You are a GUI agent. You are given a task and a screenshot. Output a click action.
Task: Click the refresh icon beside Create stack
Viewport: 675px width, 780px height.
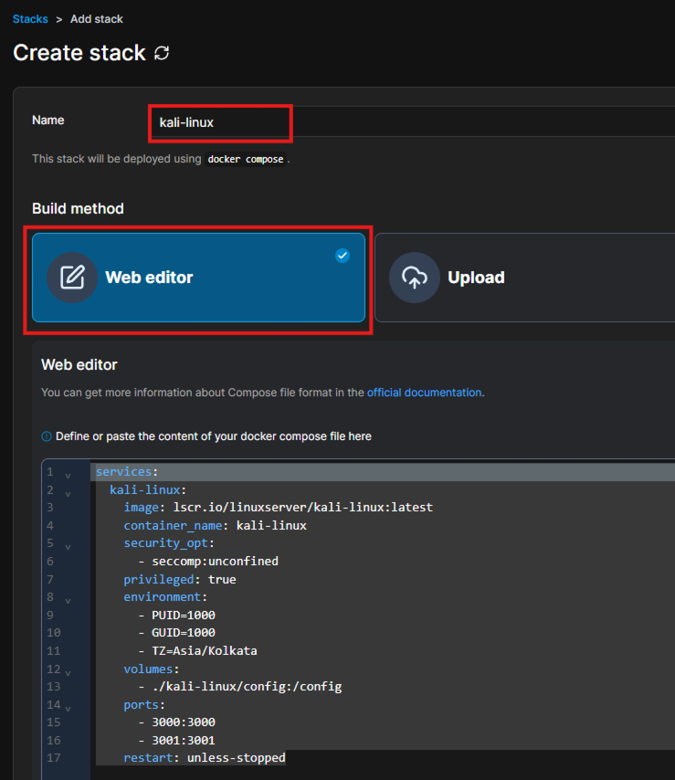point(162,53)
